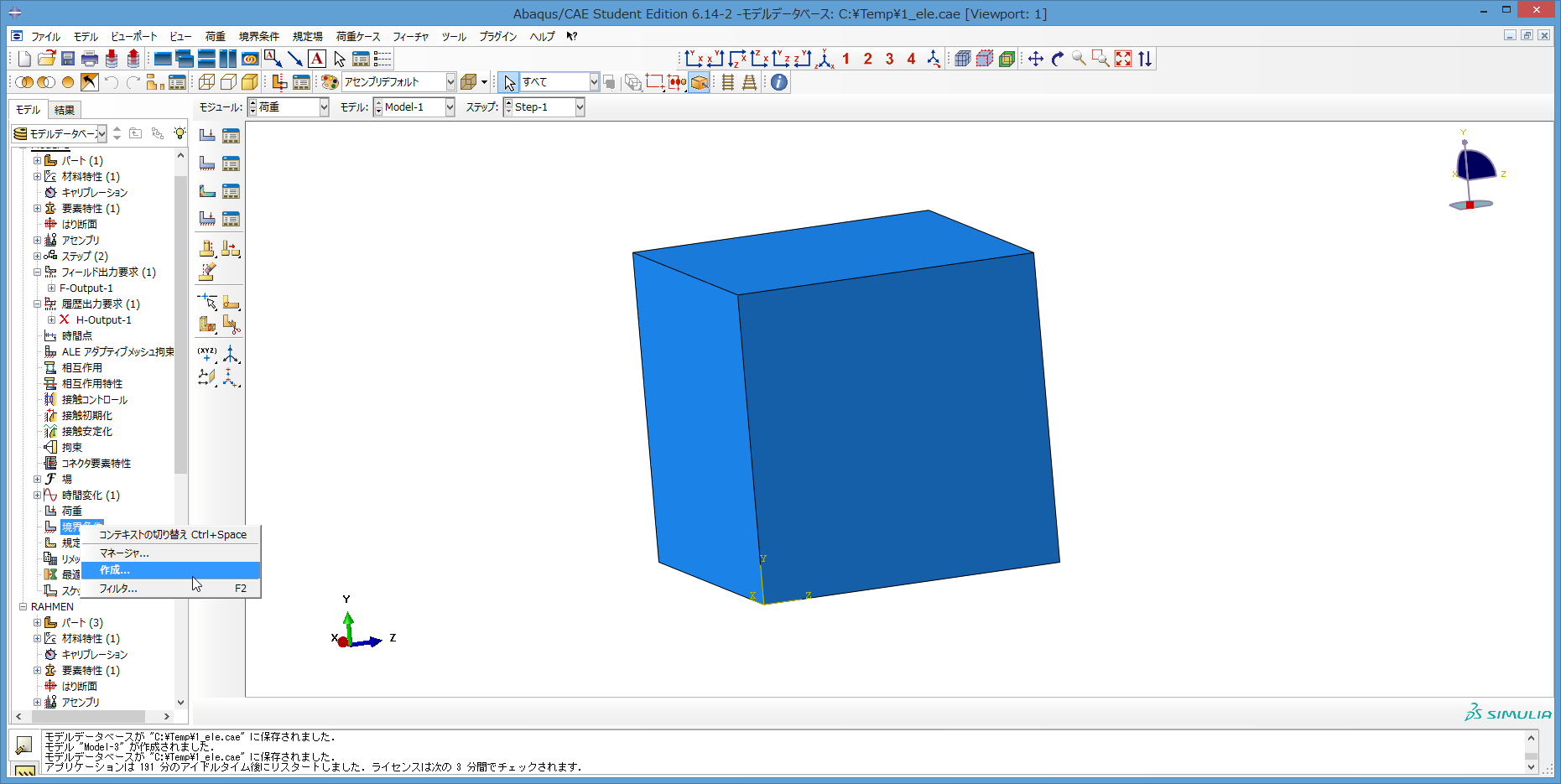The height and width of the screenshot is (784, 1561).
Task: Click the create text annotation A icon
Action: [317, 59]
